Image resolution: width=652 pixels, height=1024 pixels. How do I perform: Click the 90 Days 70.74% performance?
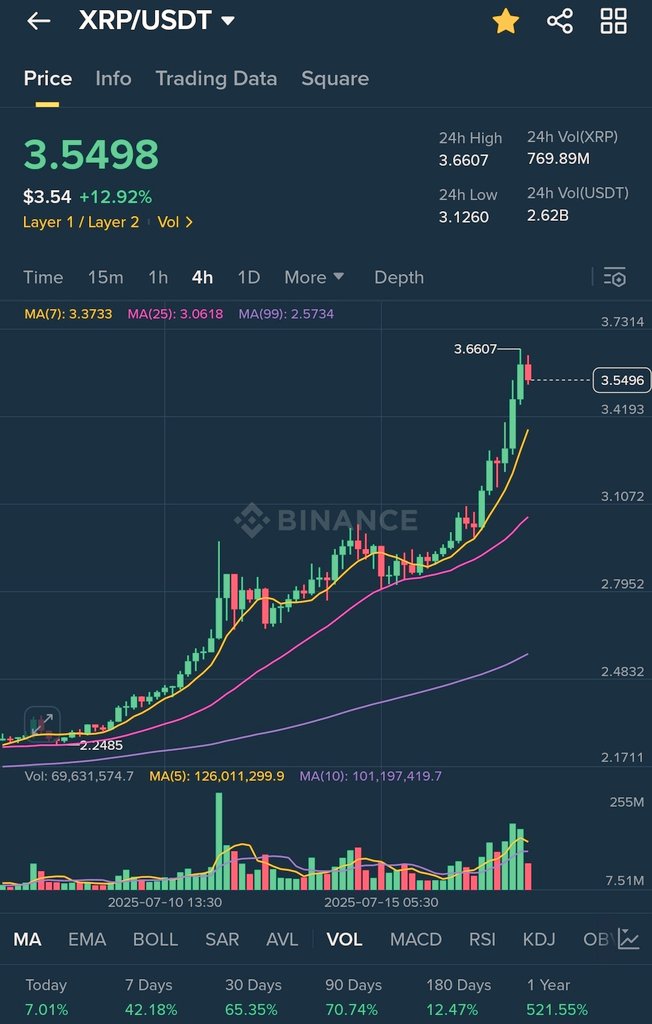coord(352,997)
